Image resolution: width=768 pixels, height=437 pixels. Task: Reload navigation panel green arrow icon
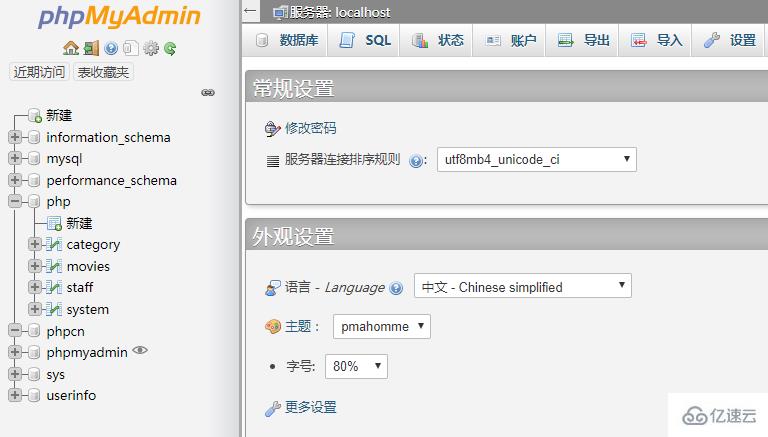pyautogui.click(x=170, y=48)
